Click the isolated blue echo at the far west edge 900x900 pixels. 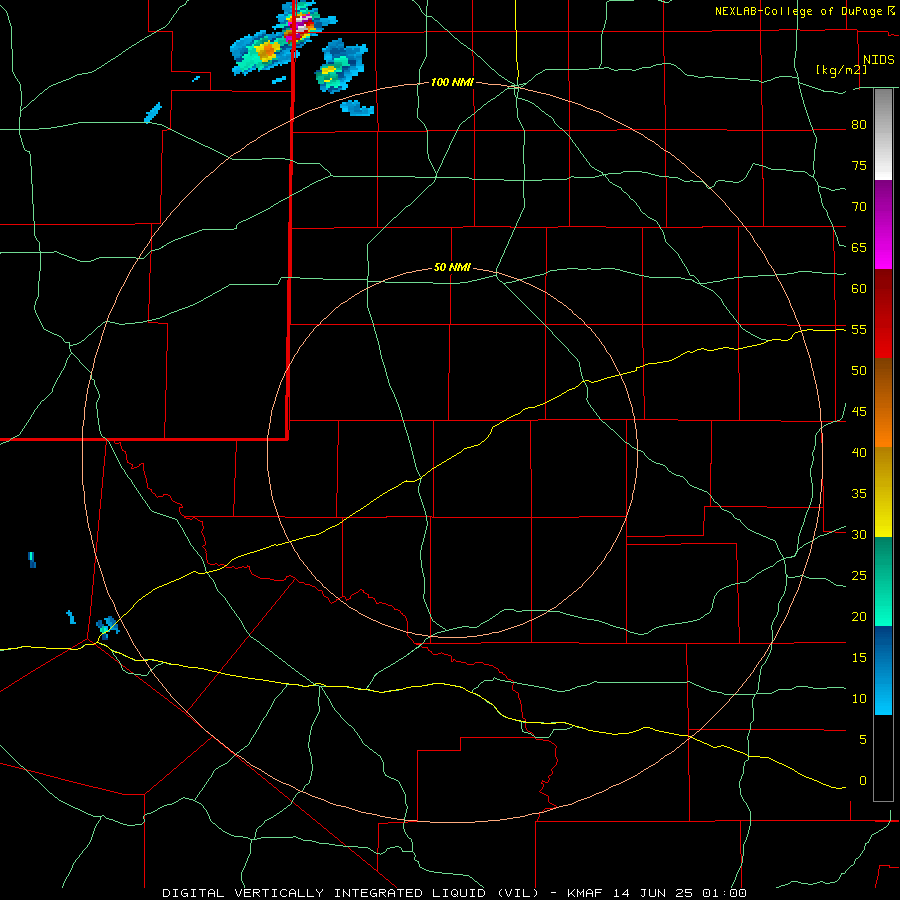click(x=32, y=560)
